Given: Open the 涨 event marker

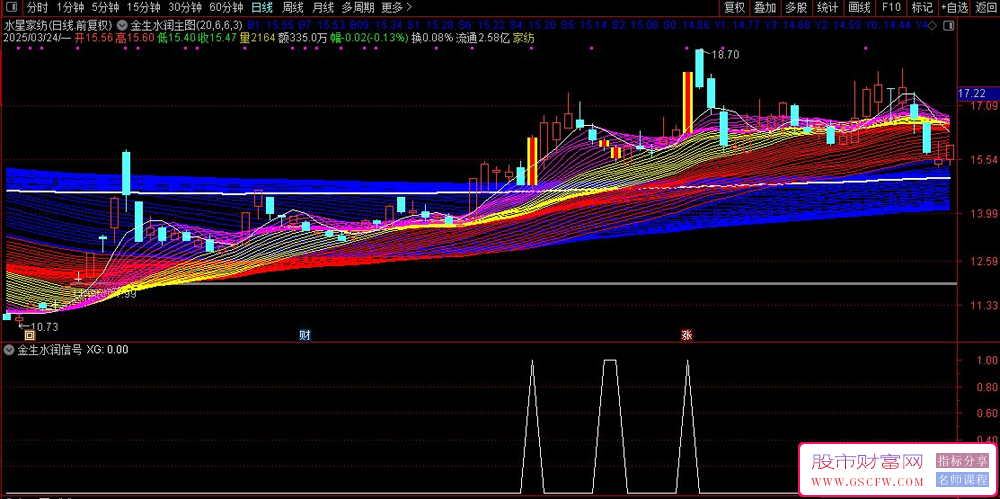Looking at the screenshot, I should point(686,334).
